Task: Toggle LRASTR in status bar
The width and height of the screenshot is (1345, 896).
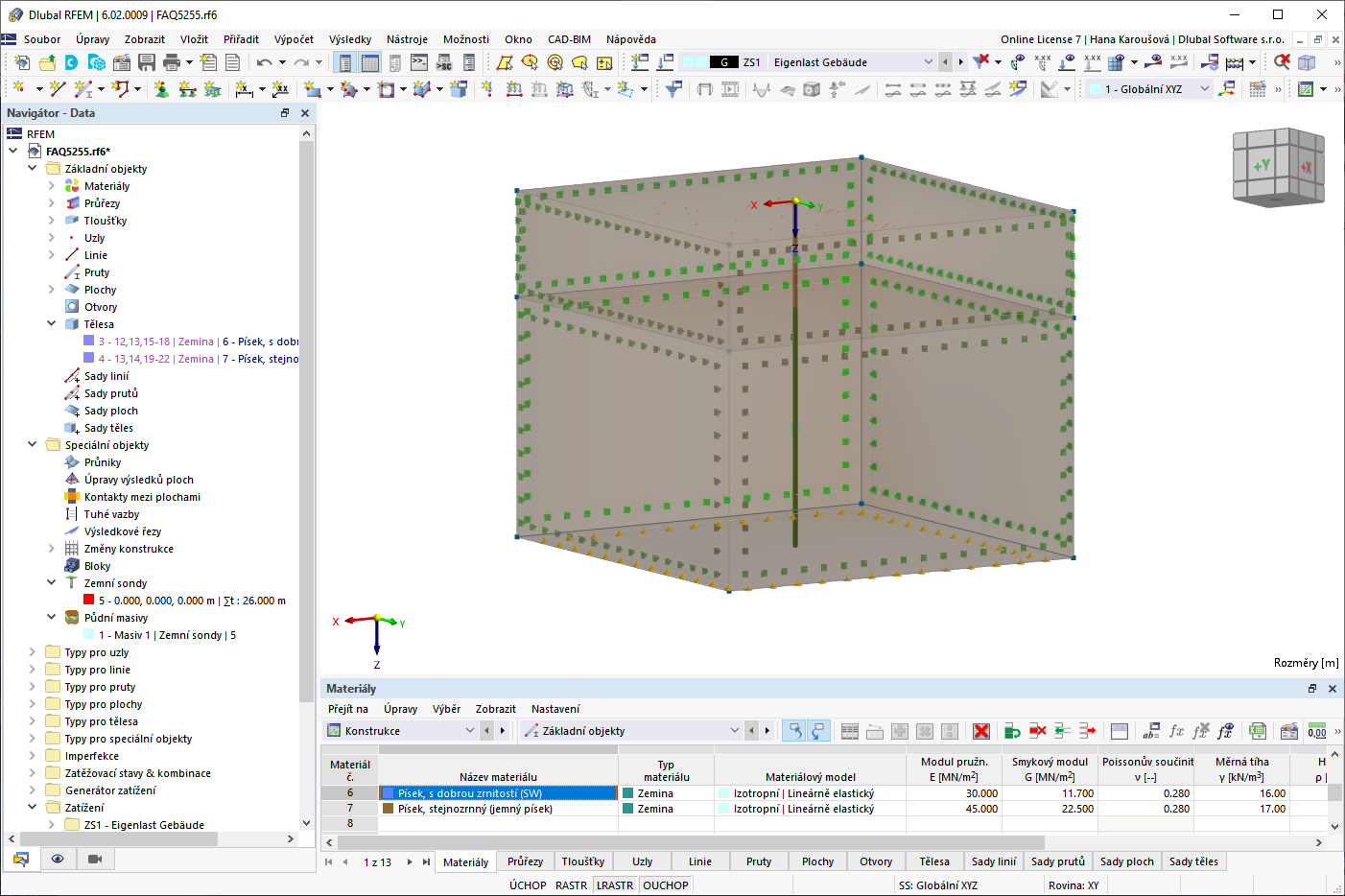Action: 615,885
